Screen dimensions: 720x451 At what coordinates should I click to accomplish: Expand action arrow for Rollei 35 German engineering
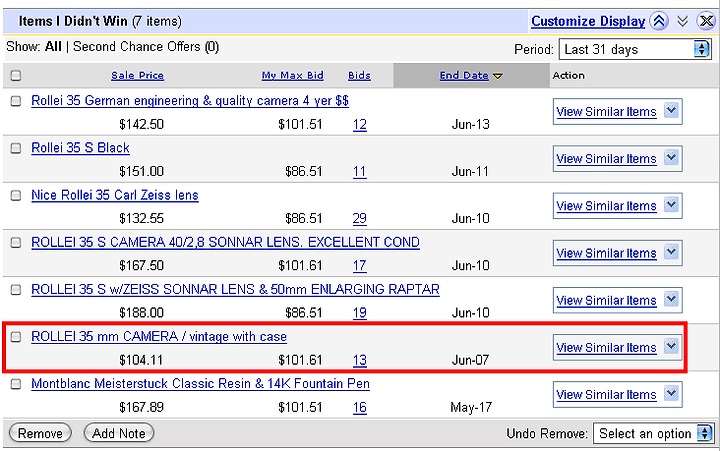coord(671,110)
